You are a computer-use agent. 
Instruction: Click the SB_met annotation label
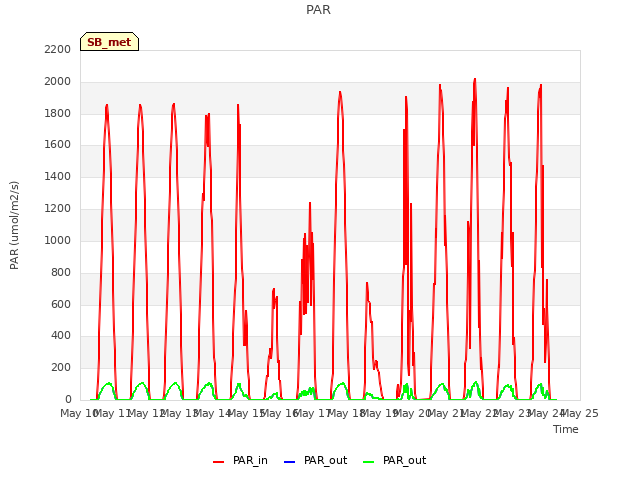coord(109,42)
